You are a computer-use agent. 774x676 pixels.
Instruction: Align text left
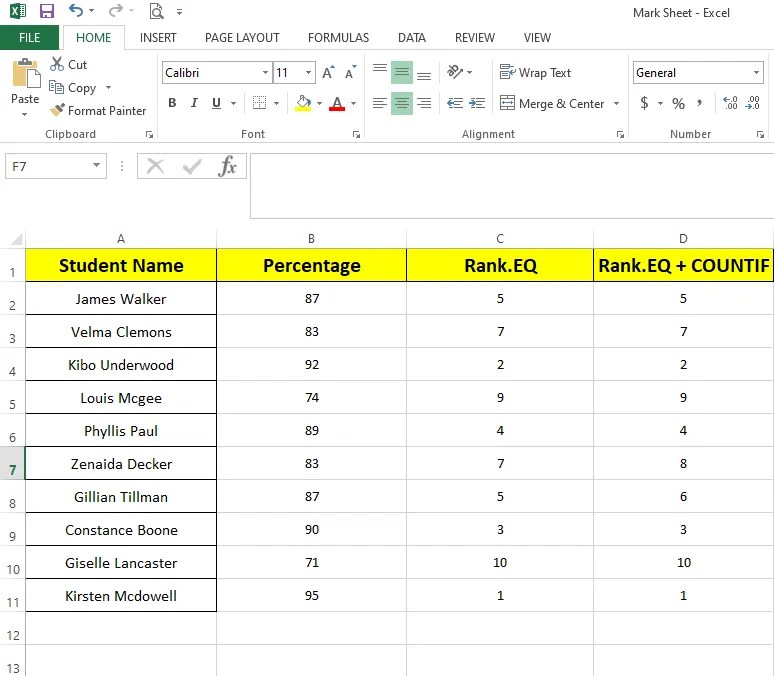(380, 103)
